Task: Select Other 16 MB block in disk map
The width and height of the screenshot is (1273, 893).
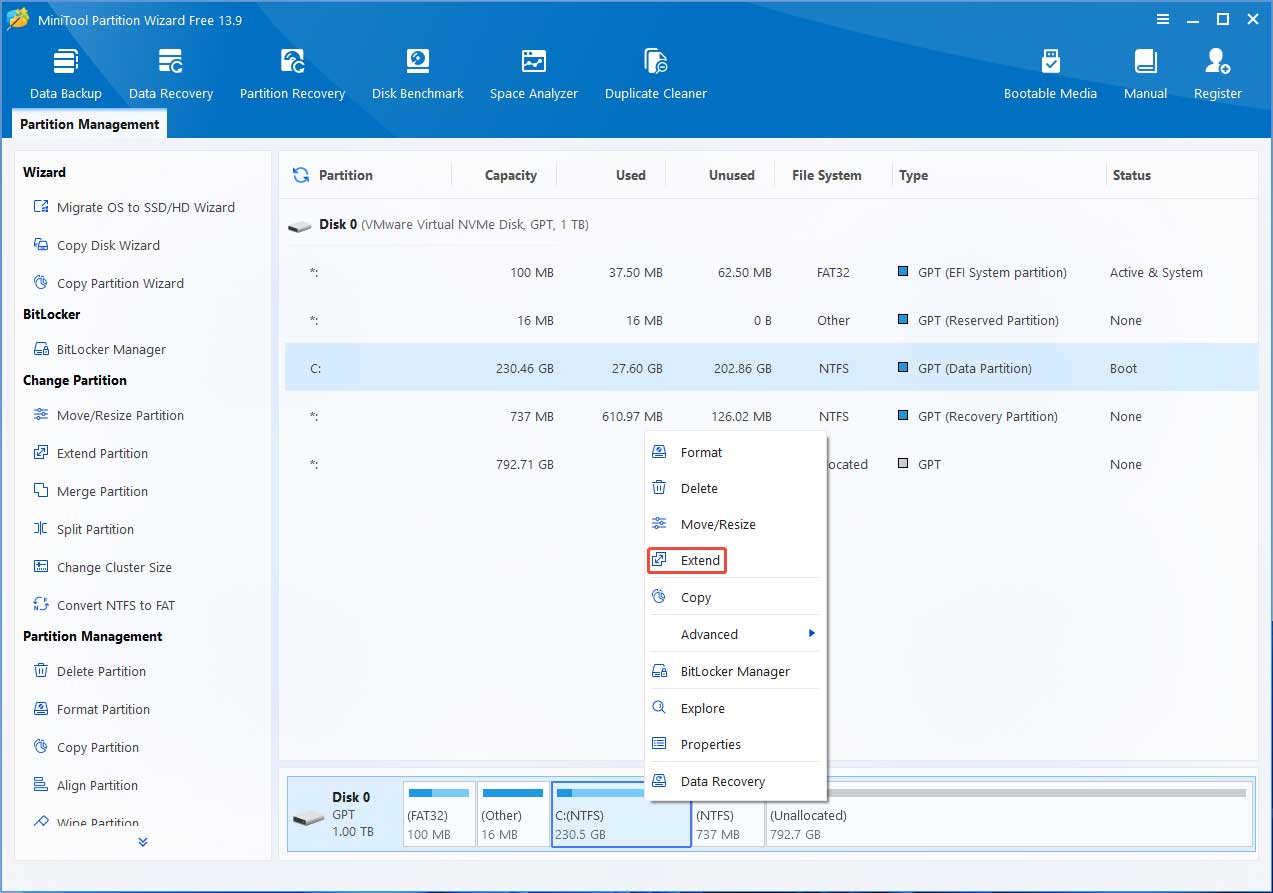Action: 513,814
